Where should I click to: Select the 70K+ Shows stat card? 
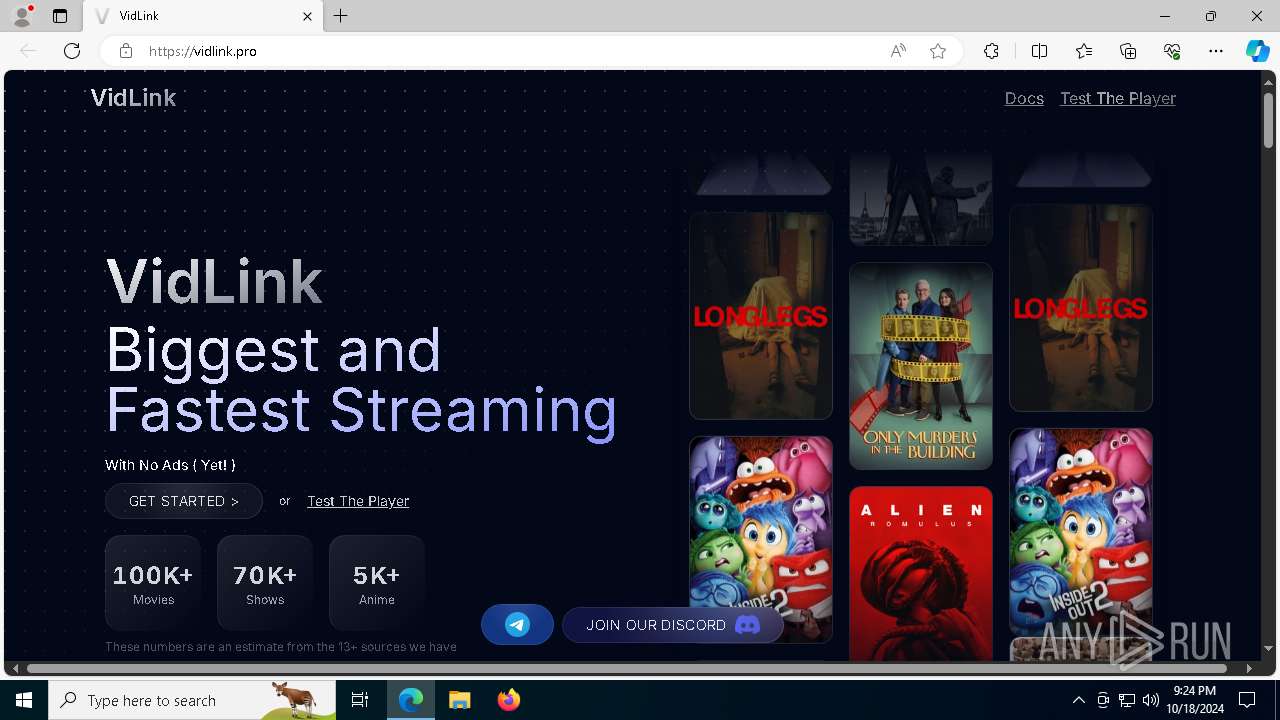[265, 583]
